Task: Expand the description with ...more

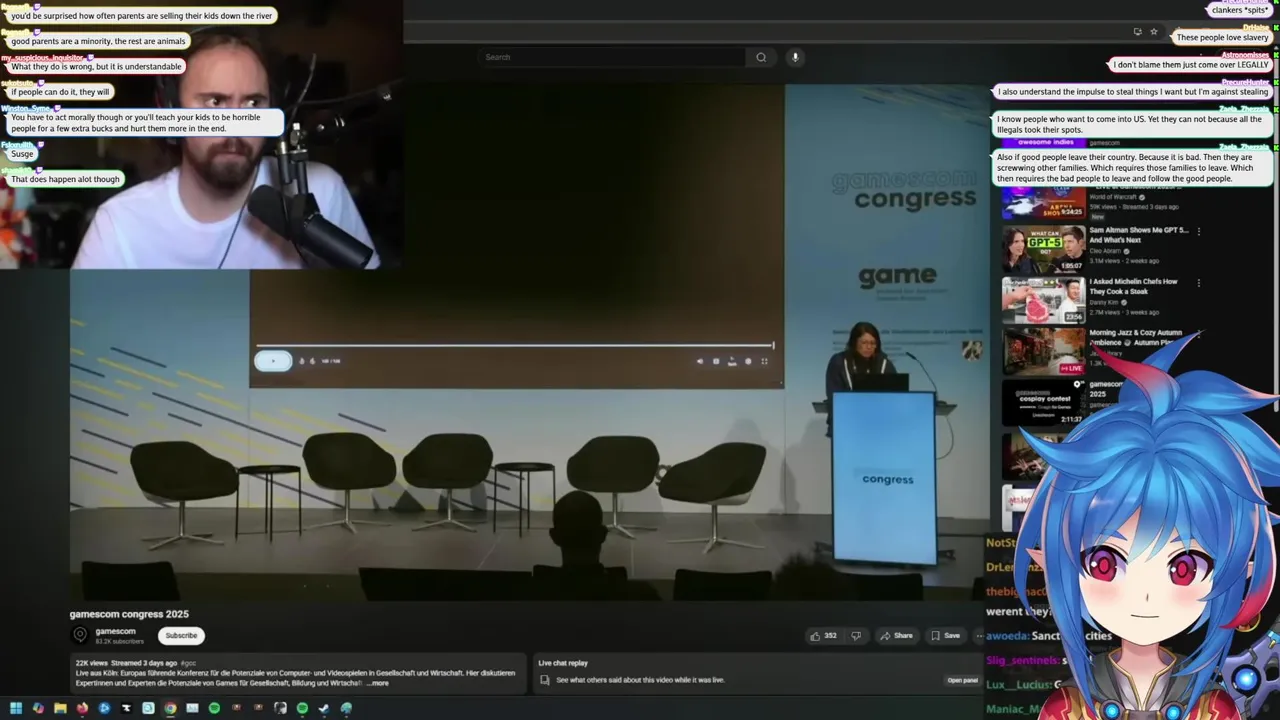Action: tap(378, 683)
